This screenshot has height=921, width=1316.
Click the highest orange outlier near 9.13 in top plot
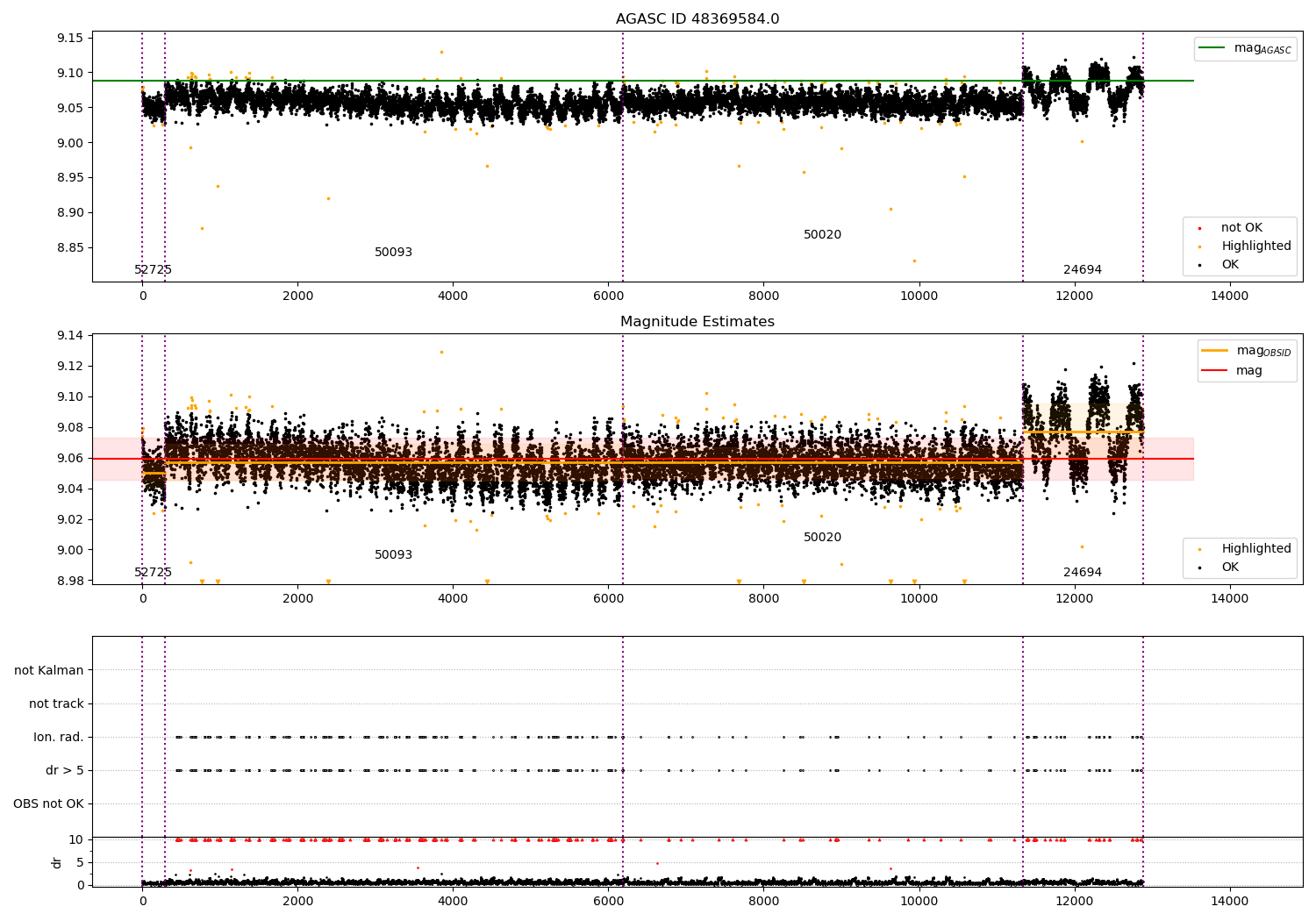pyautogui.click(x=441, y=52)
